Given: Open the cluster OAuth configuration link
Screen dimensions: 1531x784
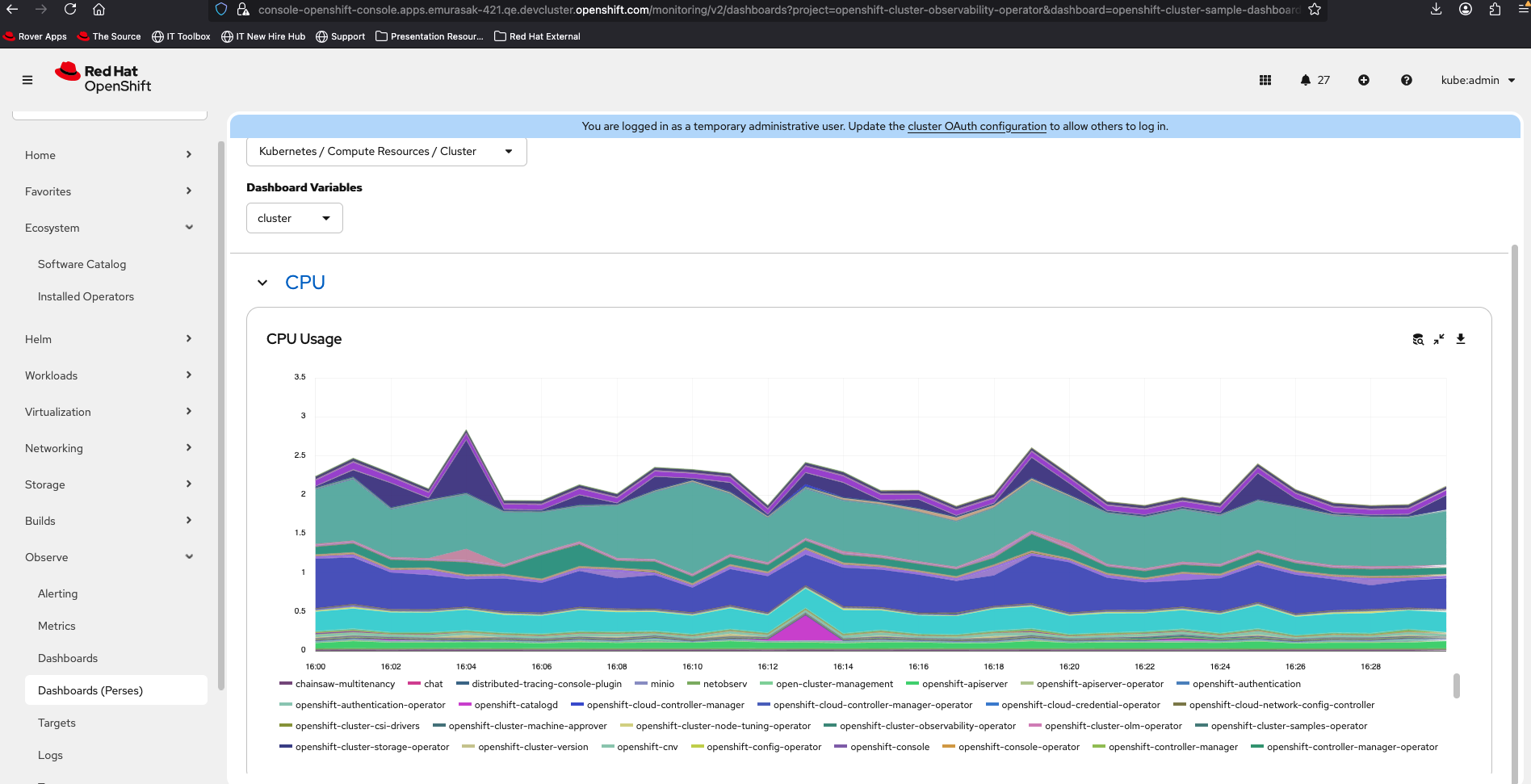Looking at the screenshot, I should click(x=976, y=126).
